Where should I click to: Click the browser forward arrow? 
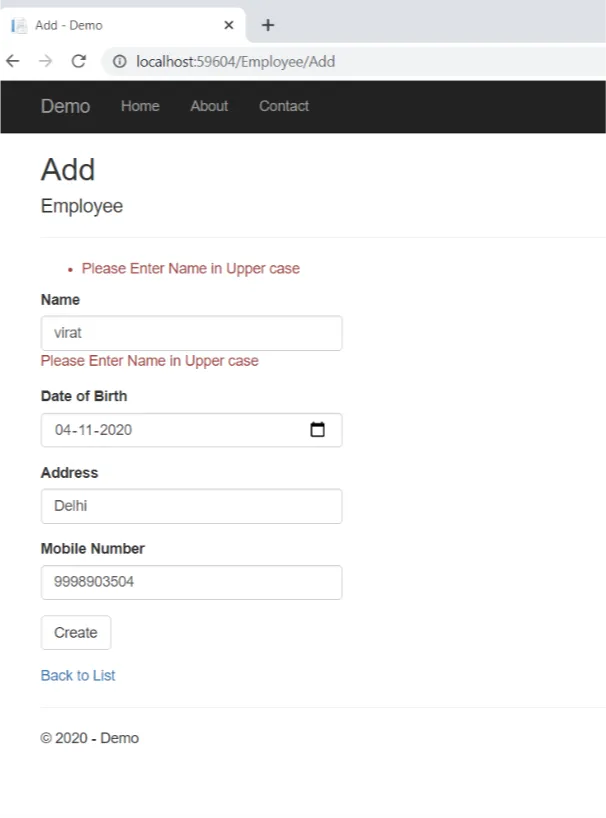click(46, 62)
